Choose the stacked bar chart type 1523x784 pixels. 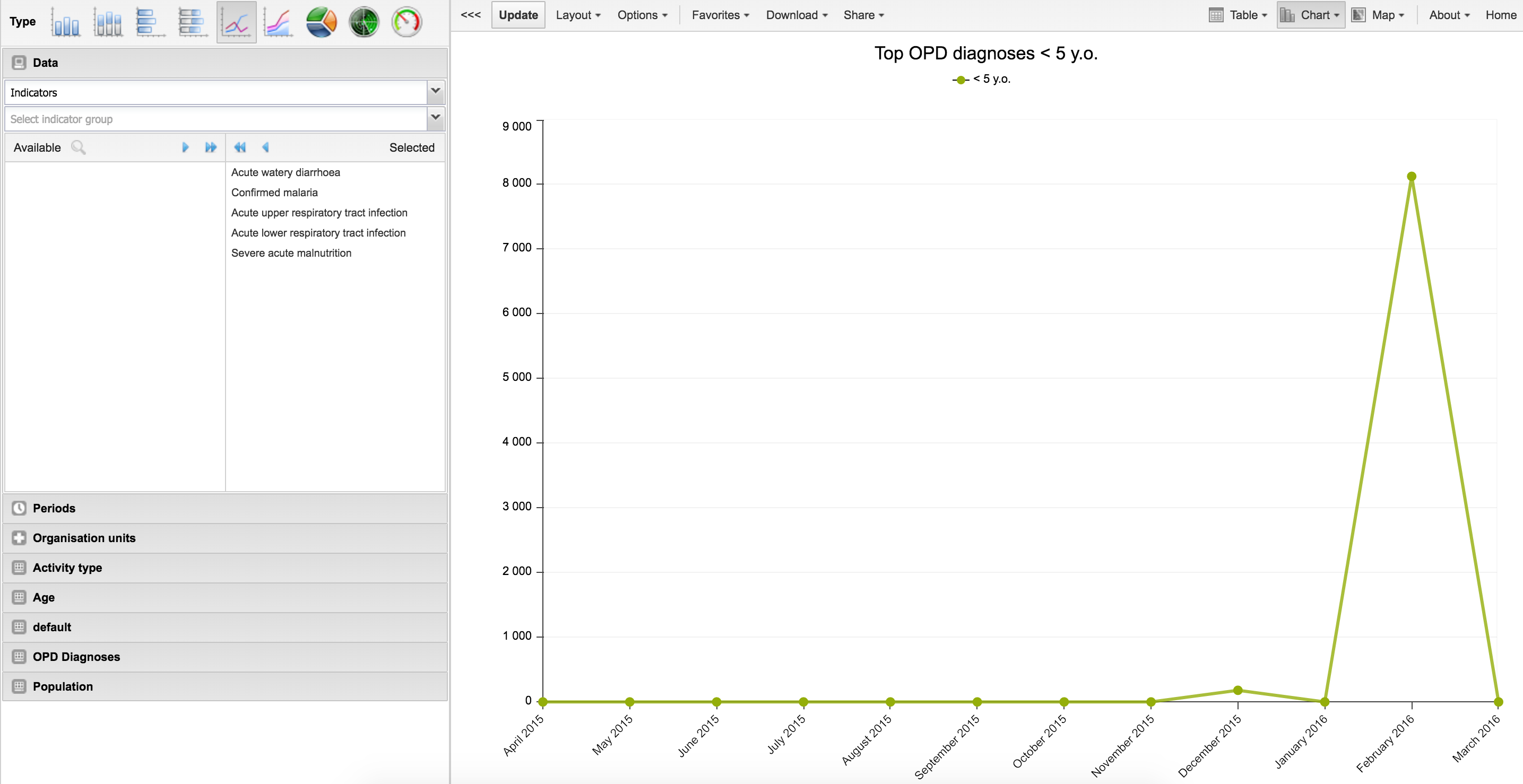(x=193, y=22)
